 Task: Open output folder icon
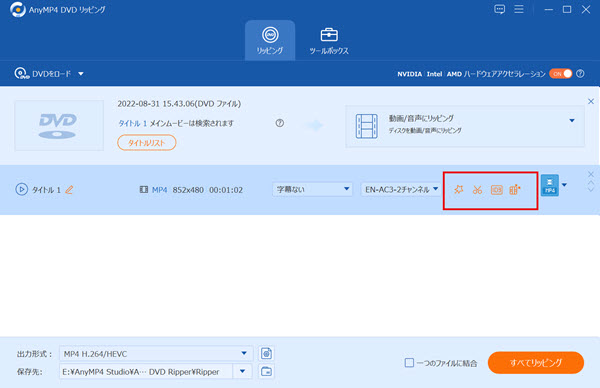tap(266, 371)
